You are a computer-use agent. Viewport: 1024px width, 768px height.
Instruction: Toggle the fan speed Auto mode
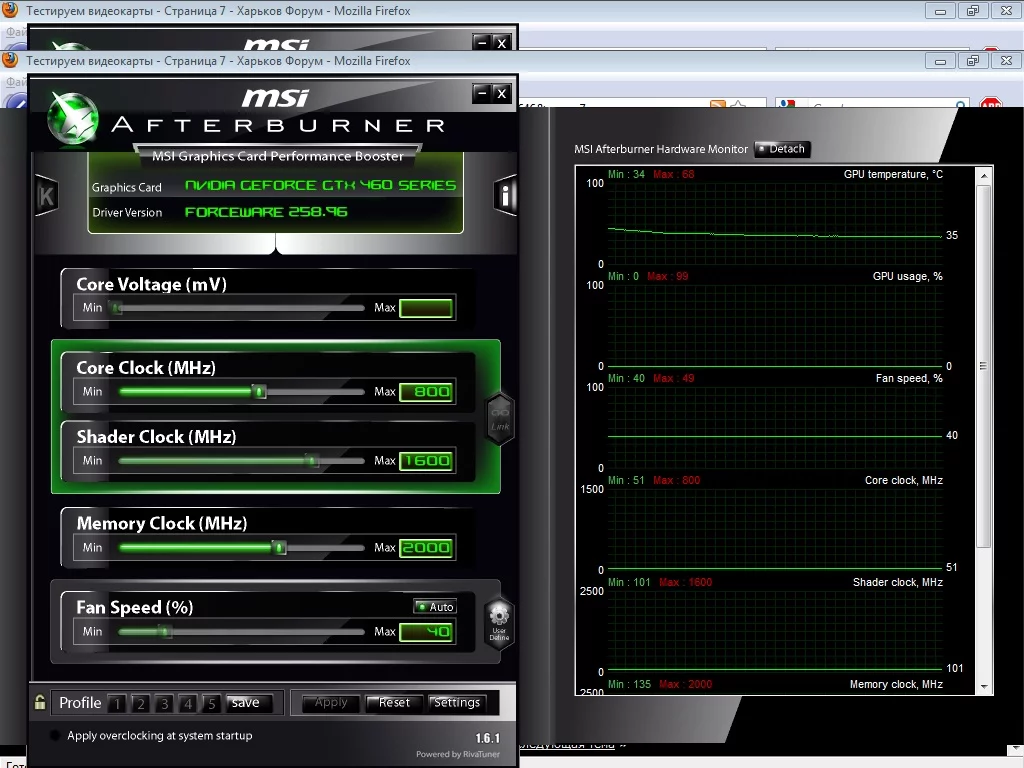tap(435, 607)
